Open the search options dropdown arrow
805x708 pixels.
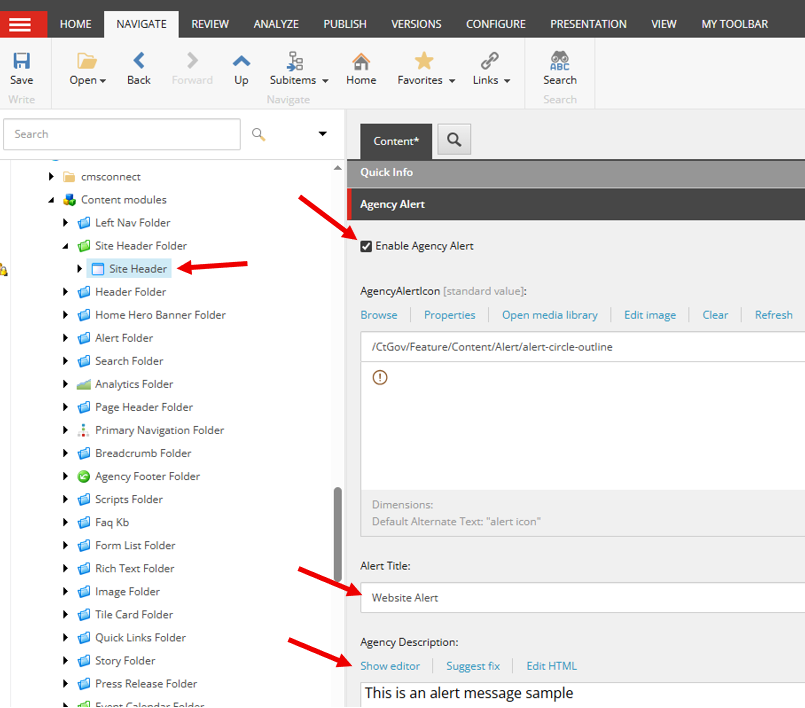[322, 134]
